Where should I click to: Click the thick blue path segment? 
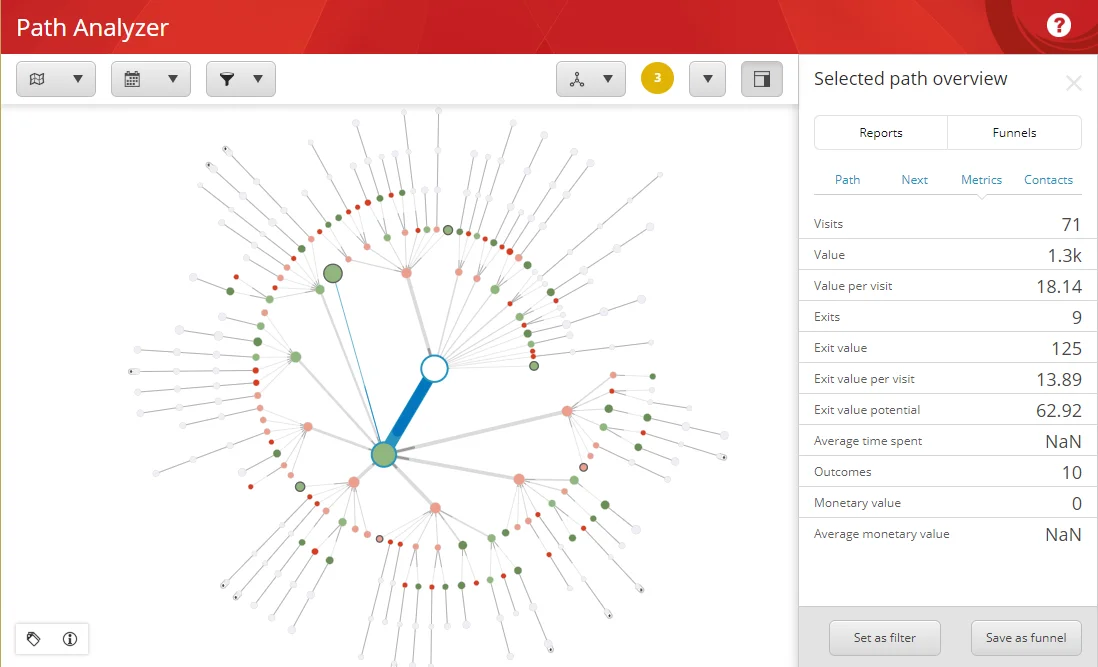(409, 412)
